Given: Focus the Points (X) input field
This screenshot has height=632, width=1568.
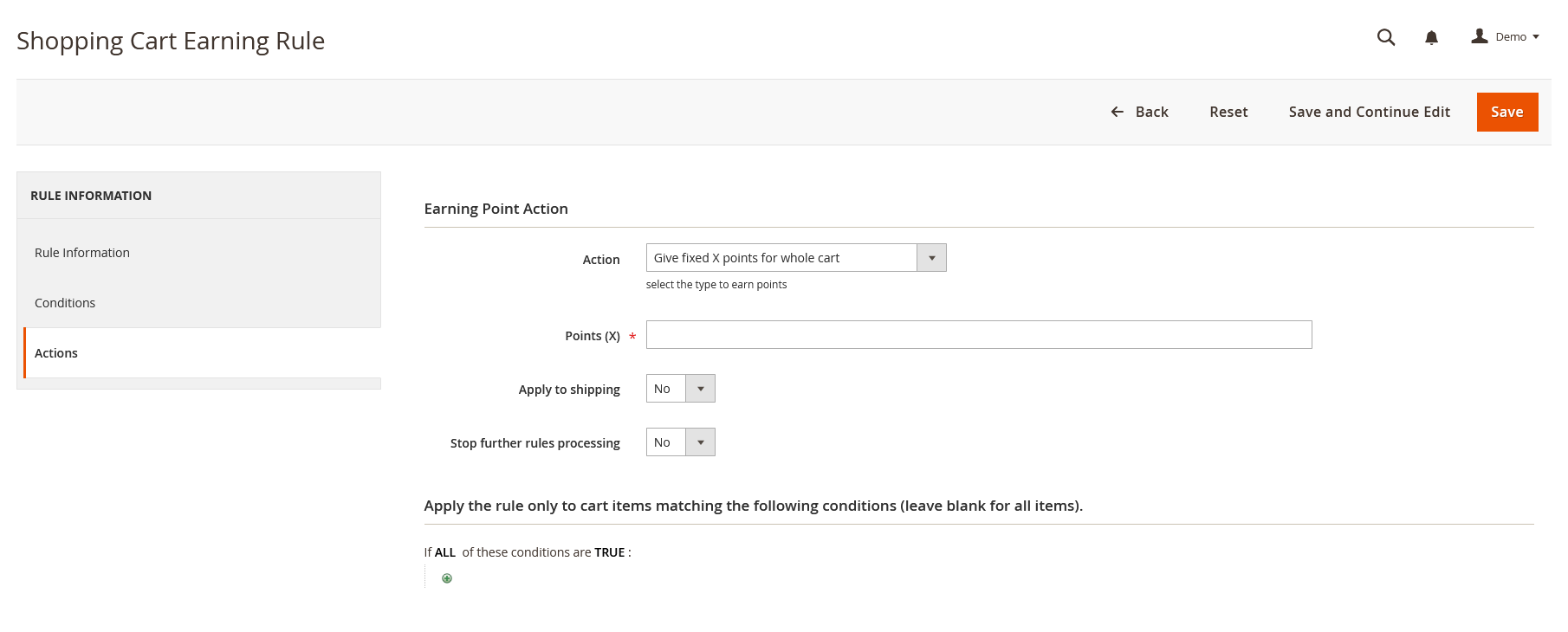Looking at the screenshot, I should pos(978,335).
